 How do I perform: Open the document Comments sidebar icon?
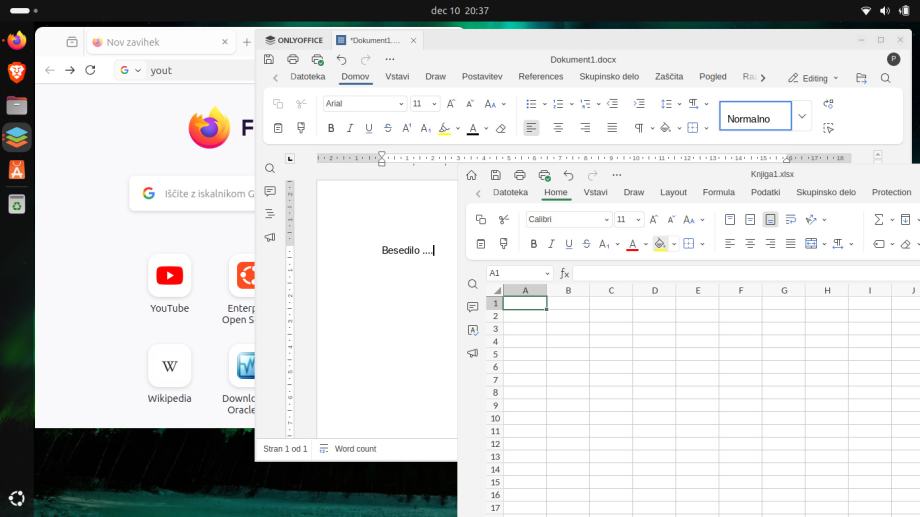tap(270, 191)
